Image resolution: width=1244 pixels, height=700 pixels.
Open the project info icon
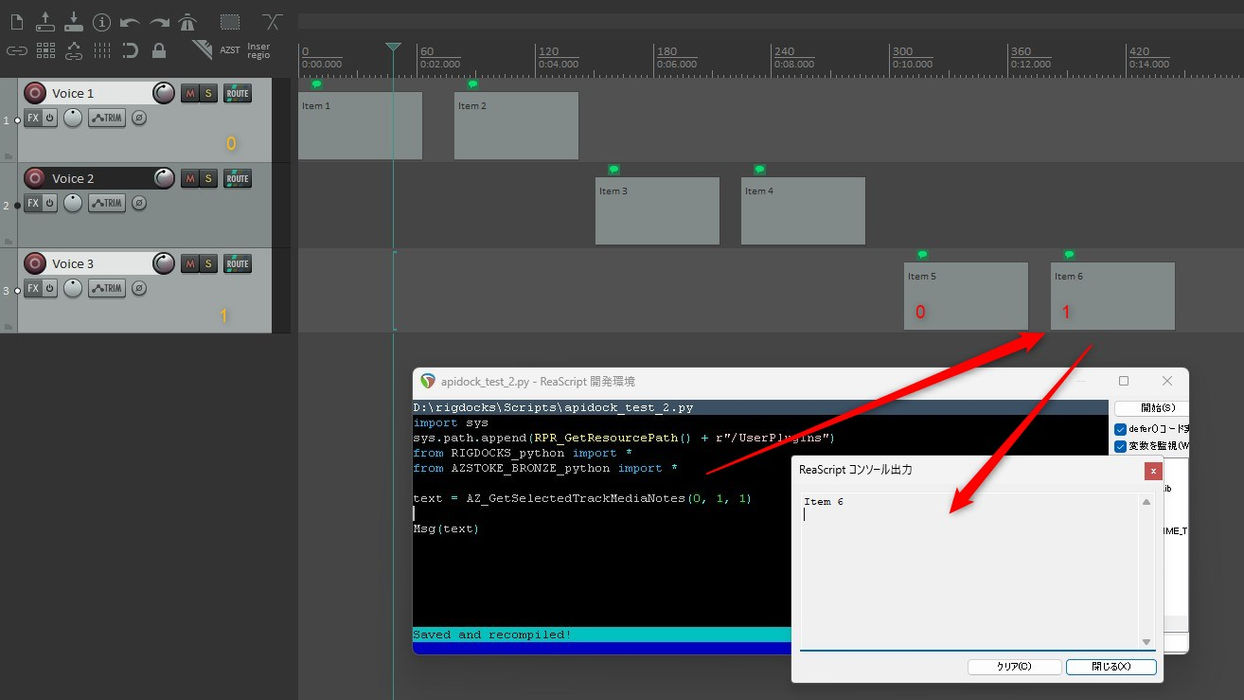(102, 21)
